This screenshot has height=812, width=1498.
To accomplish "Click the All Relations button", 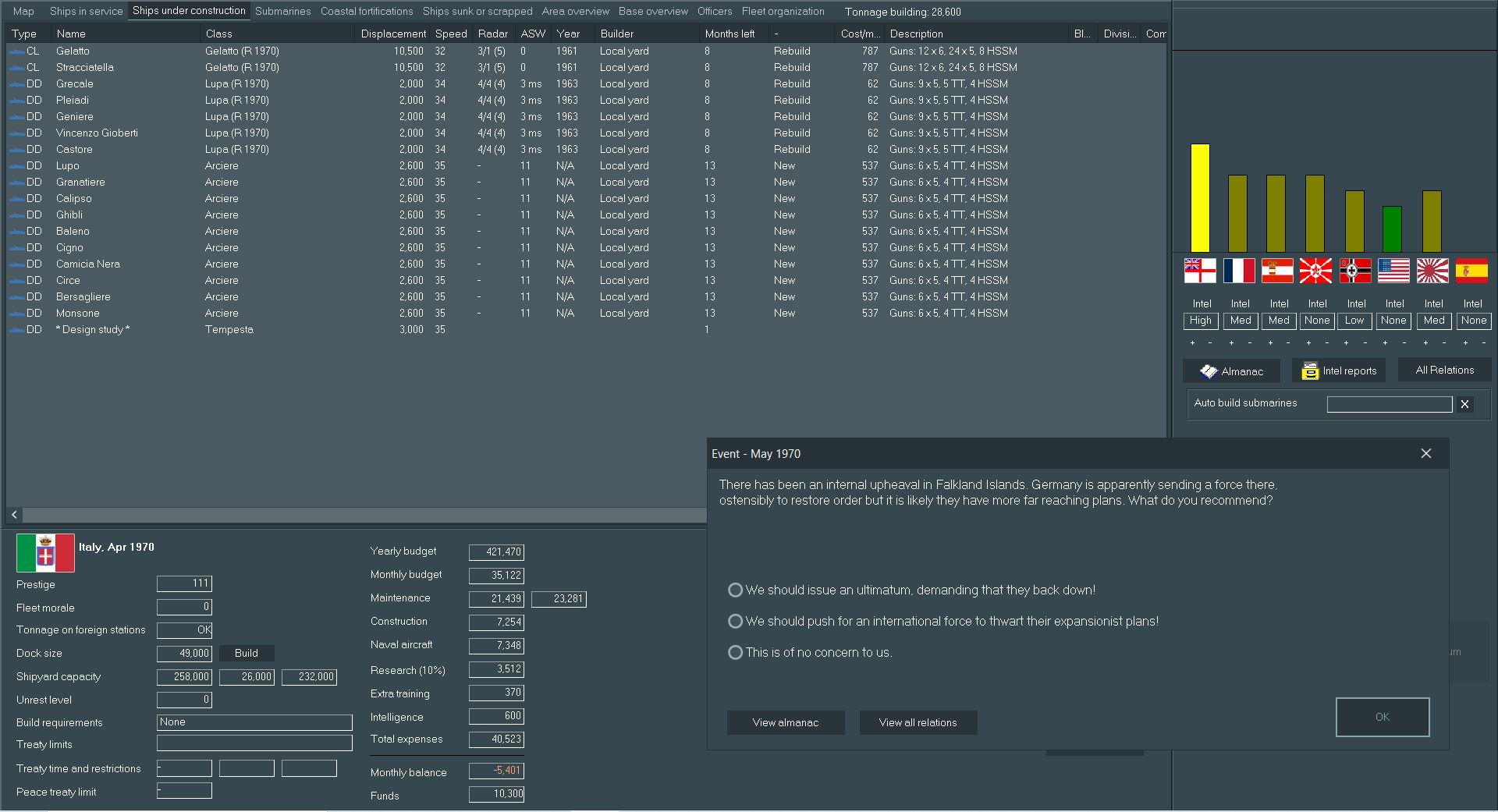I will tap(1445, 371).
